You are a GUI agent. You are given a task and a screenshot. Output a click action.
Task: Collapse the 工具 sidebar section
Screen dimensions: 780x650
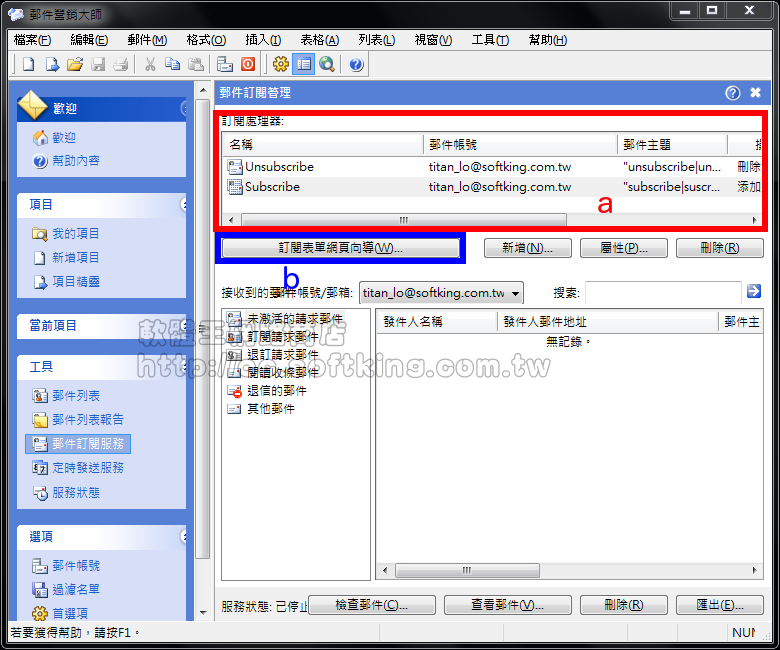184,367
